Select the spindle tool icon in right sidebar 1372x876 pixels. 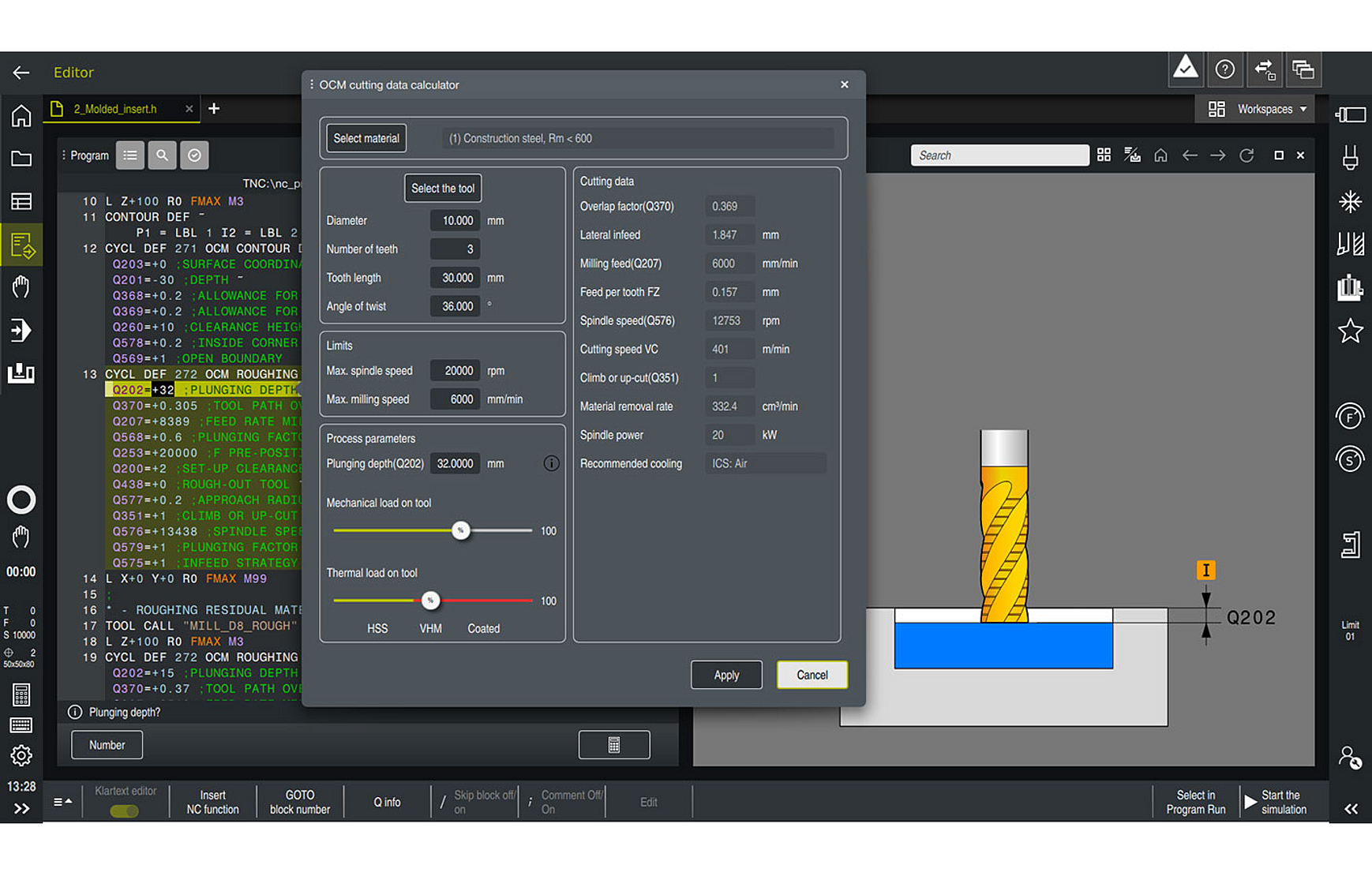point(1350,156)
